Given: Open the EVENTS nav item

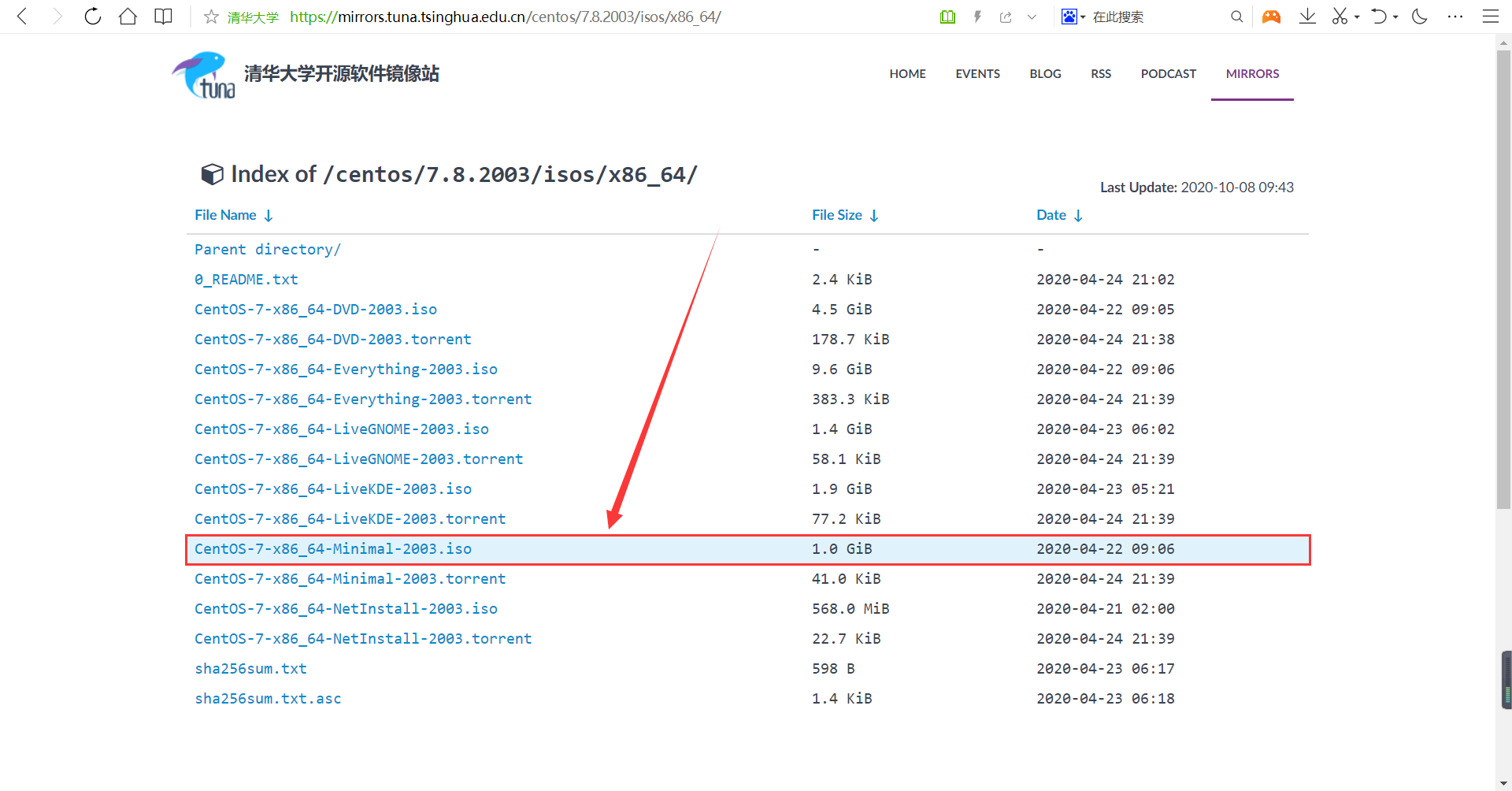Looking at the screenshot, I should (977, 74).
